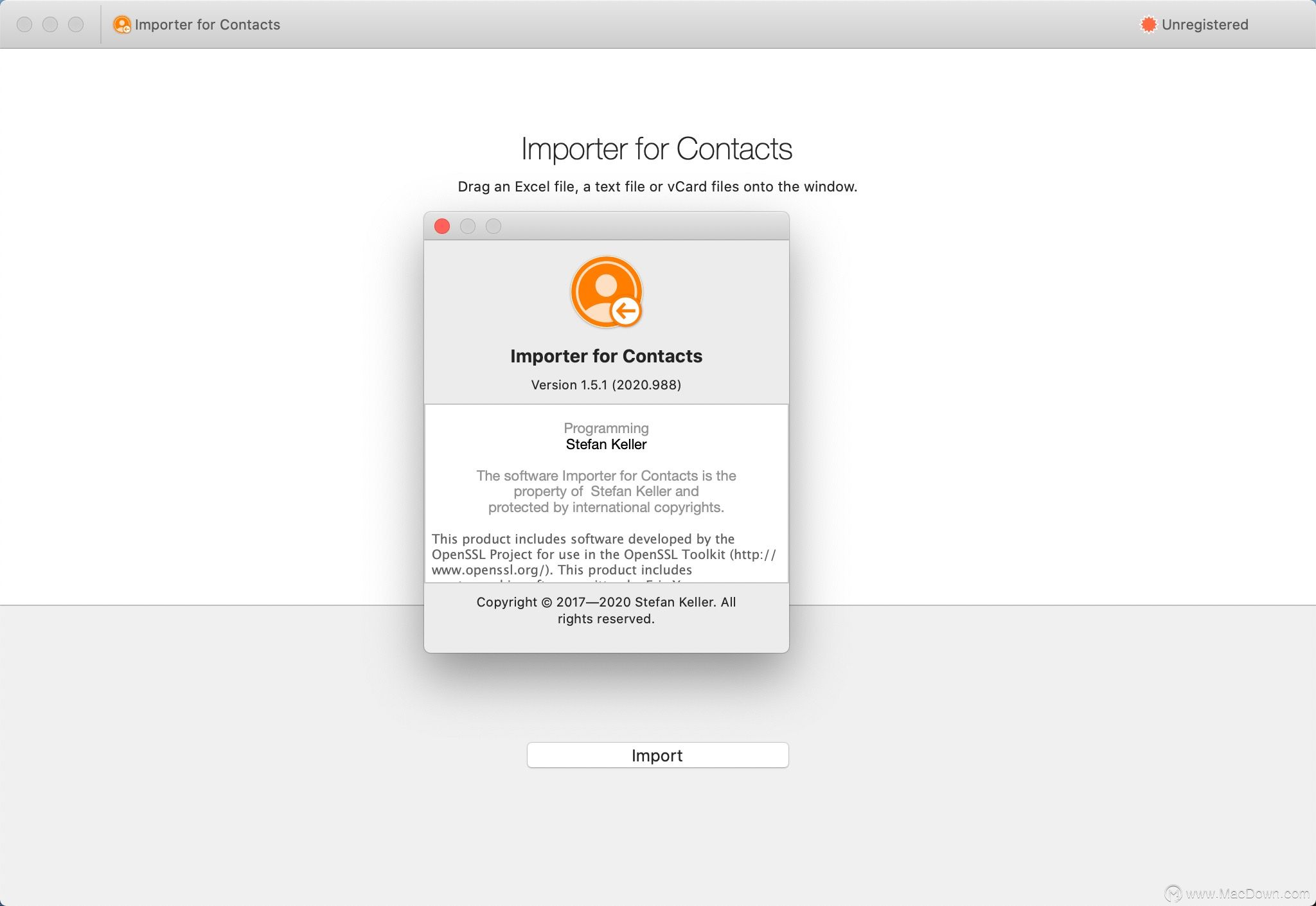Screen dimensions: 1316x906
Task: Click 'protected by international copyrights' line
Action: click(x=606, y=508)
